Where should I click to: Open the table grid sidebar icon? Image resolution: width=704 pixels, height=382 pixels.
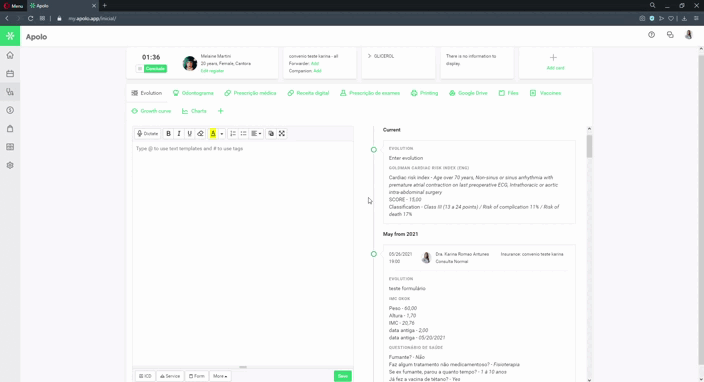point(10,147)
